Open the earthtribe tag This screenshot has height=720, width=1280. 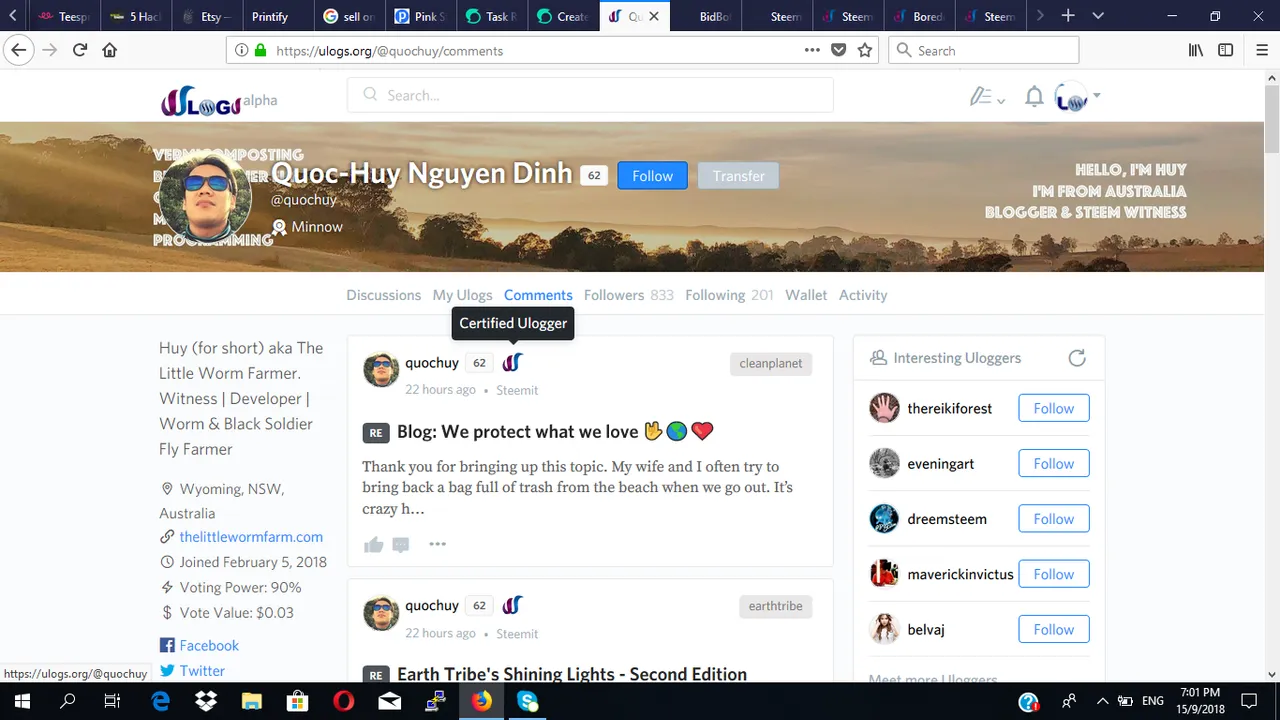pyautogui.click(x=775, y=606)
